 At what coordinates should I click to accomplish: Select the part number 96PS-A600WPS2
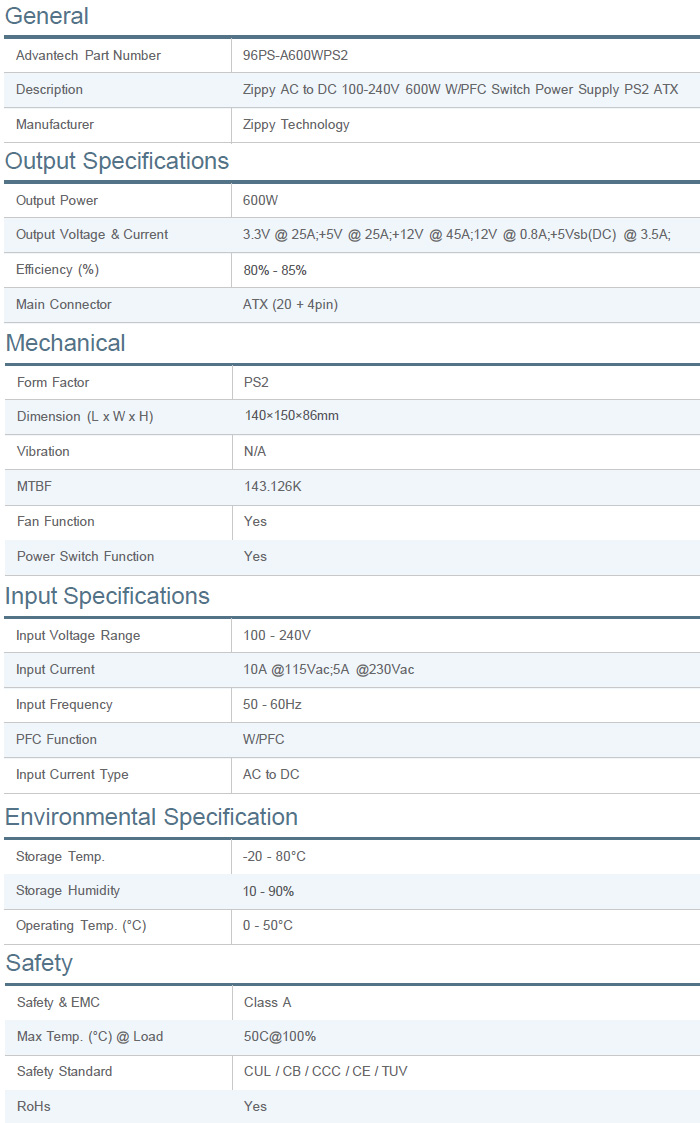point(295,55)
